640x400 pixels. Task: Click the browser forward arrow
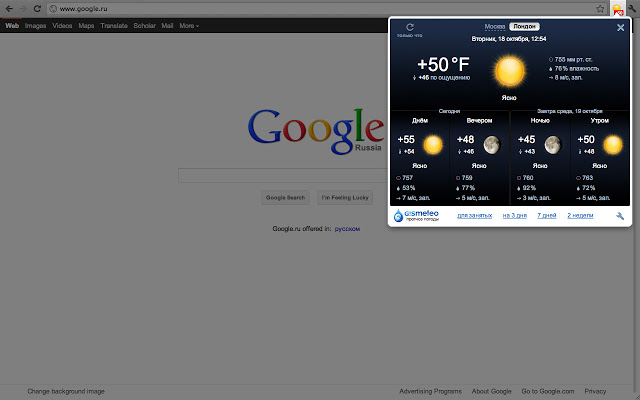[23, 9]
